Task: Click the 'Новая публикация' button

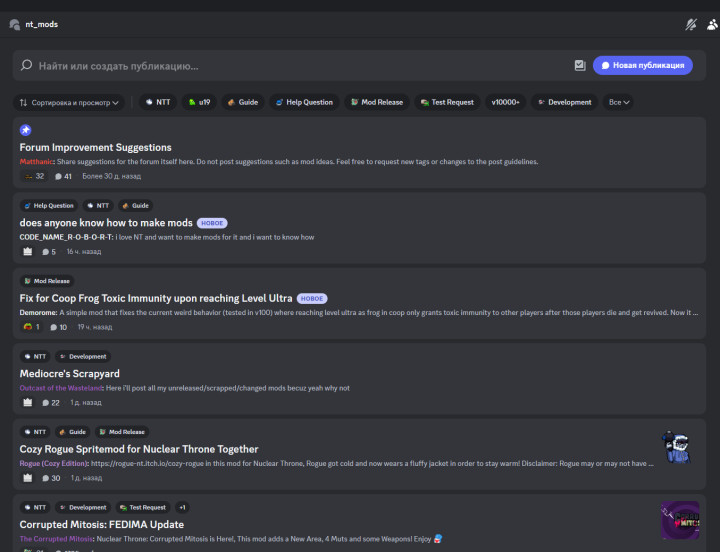Action: coord(642,65)
